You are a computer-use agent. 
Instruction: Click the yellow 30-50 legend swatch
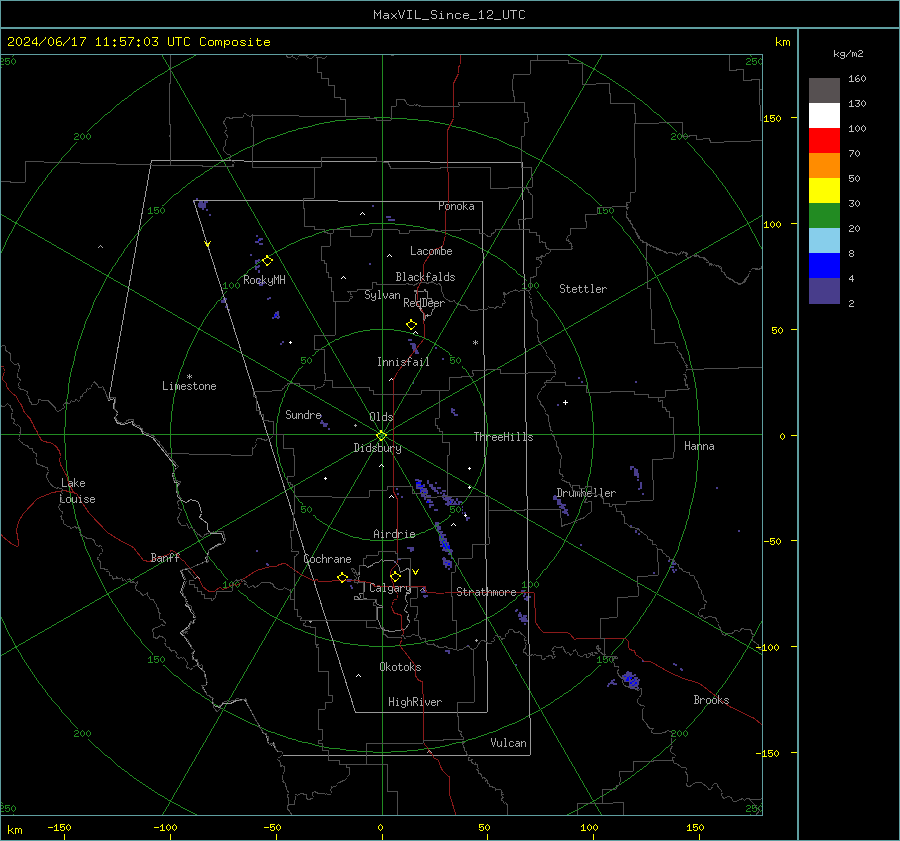pyautogui.click(x=824, y=191)
